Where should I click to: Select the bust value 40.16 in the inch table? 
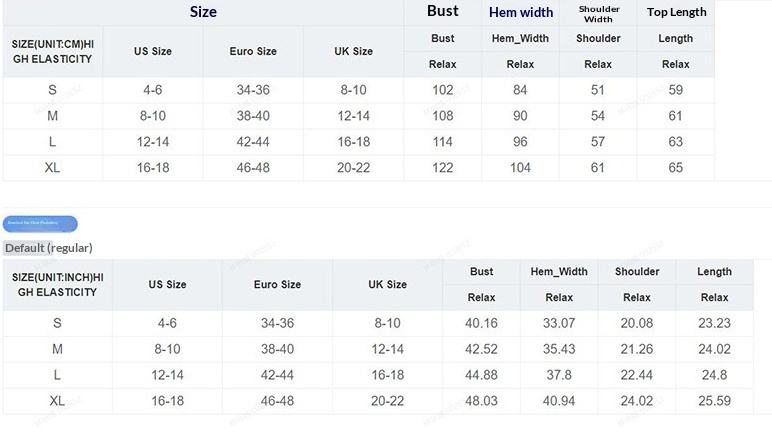pos(481,323)
